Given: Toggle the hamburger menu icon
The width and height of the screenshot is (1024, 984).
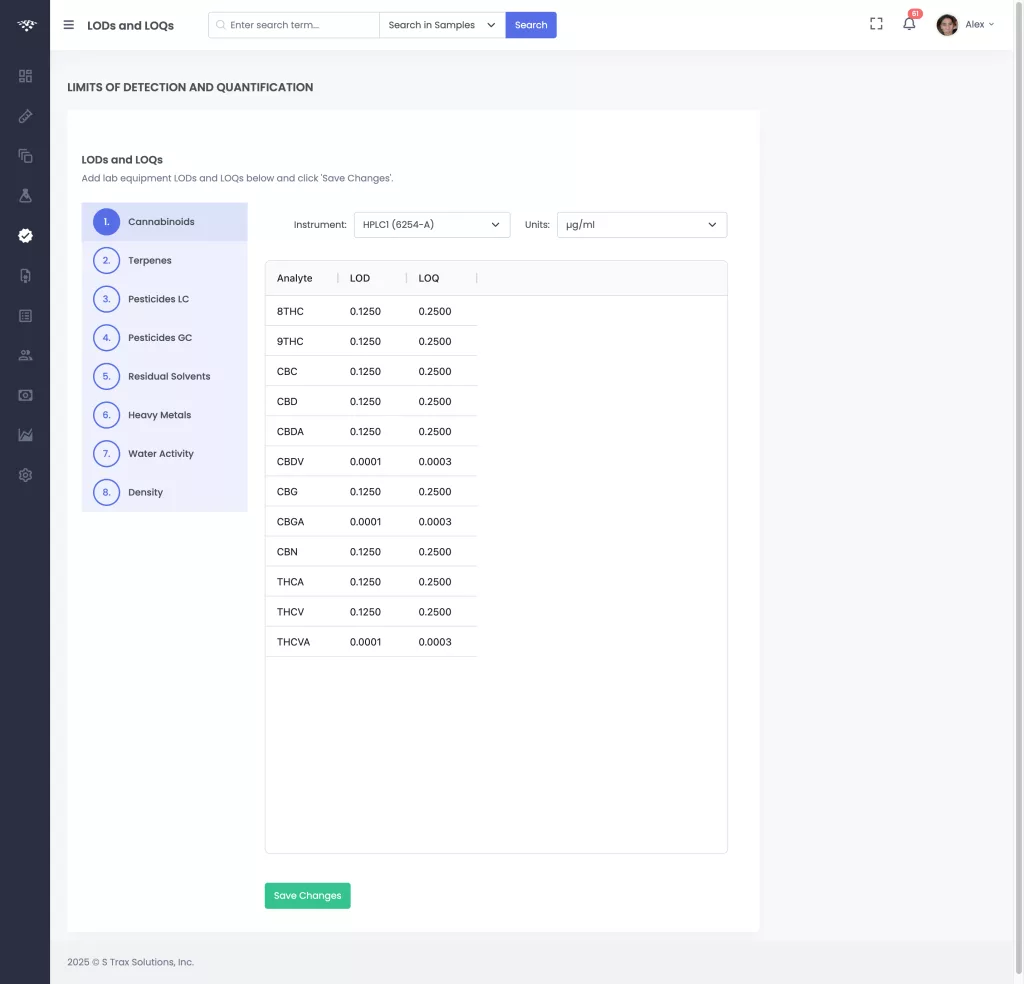Looking at the screenshot, I should click(x=69, y=25).
